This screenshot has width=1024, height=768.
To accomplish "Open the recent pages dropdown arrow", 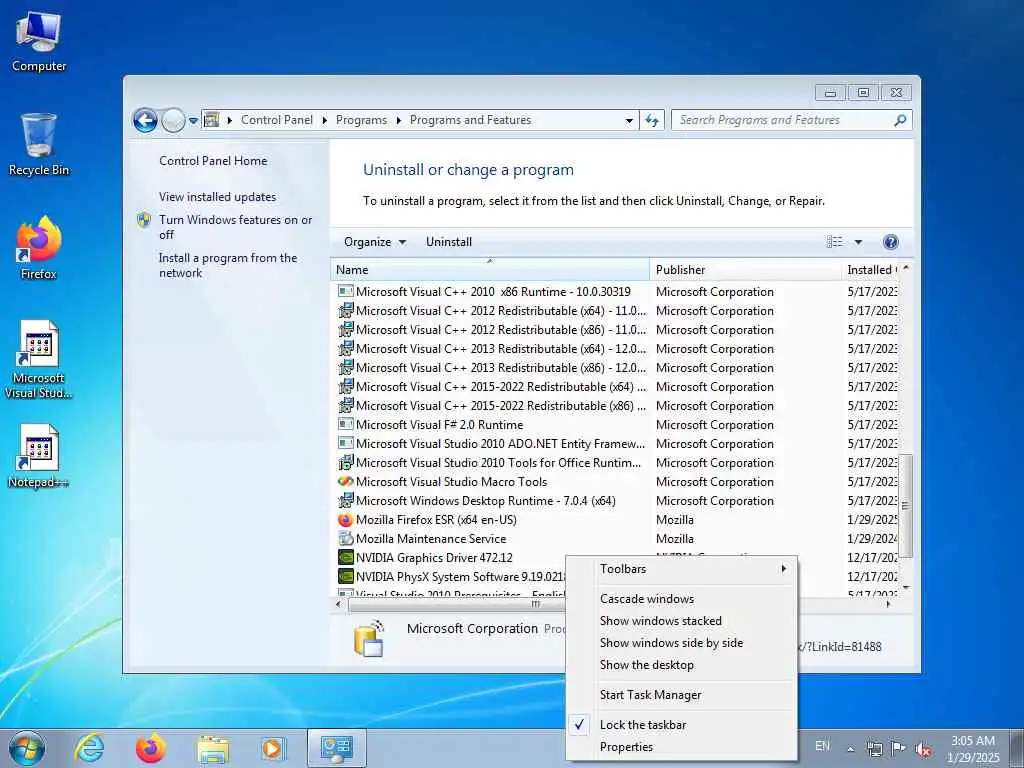I will (193, 121).
